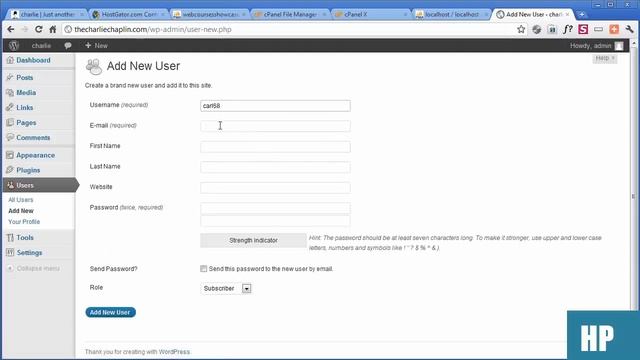This screenshot has width=640, height=360.
Task: Click the Collapse menu arrow icon
Action: point(10,268)
